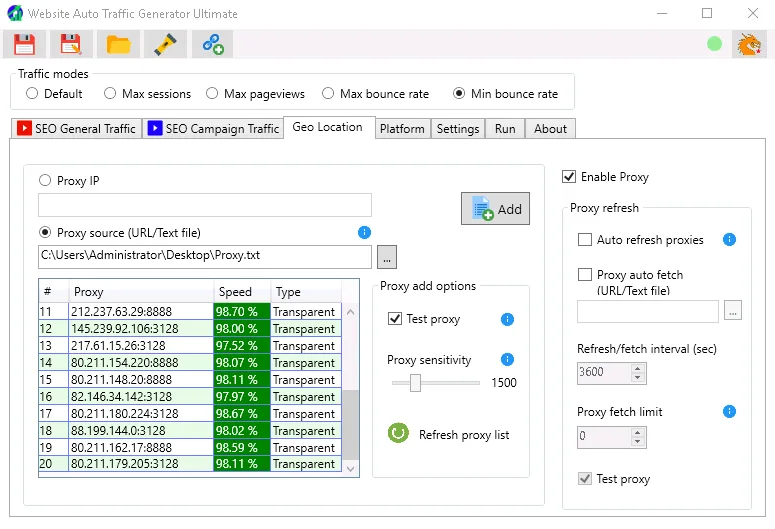Select proxy row 88.199.144.0:3128
Screen dimensions: 775x529
pos(190,431)
